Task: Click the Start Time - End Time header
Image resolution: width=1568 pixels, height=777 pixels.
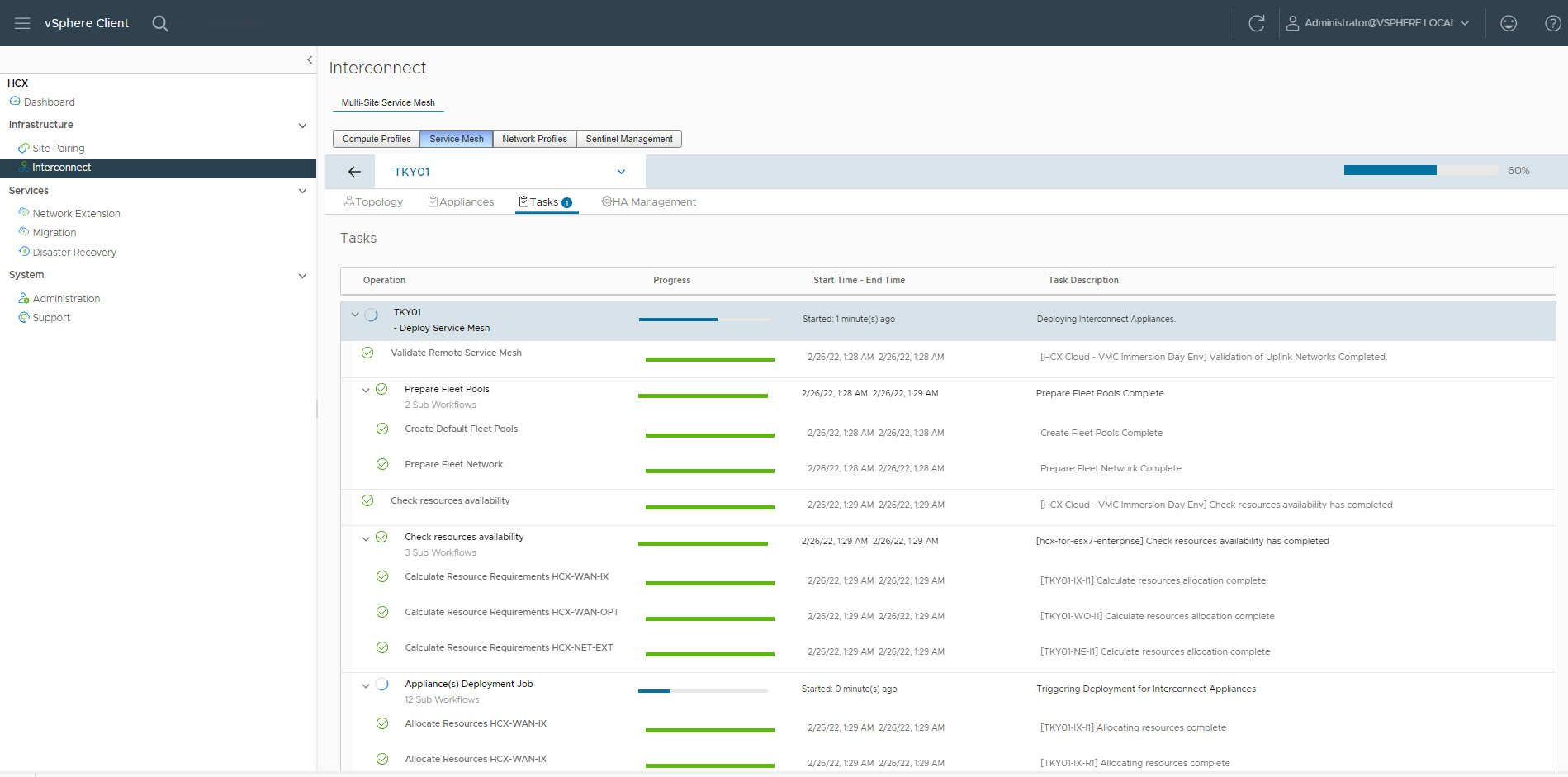Action: coord(859,281)
